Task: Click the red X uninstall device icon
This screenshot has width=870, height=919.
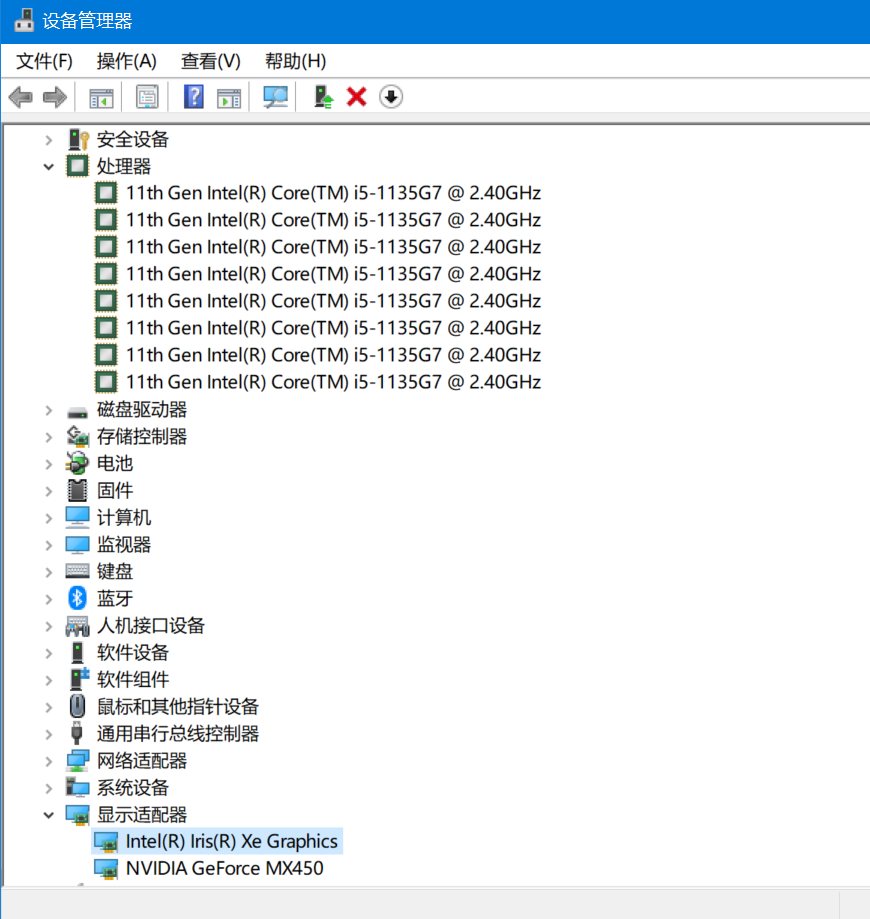Action: [x=356, y=97]
